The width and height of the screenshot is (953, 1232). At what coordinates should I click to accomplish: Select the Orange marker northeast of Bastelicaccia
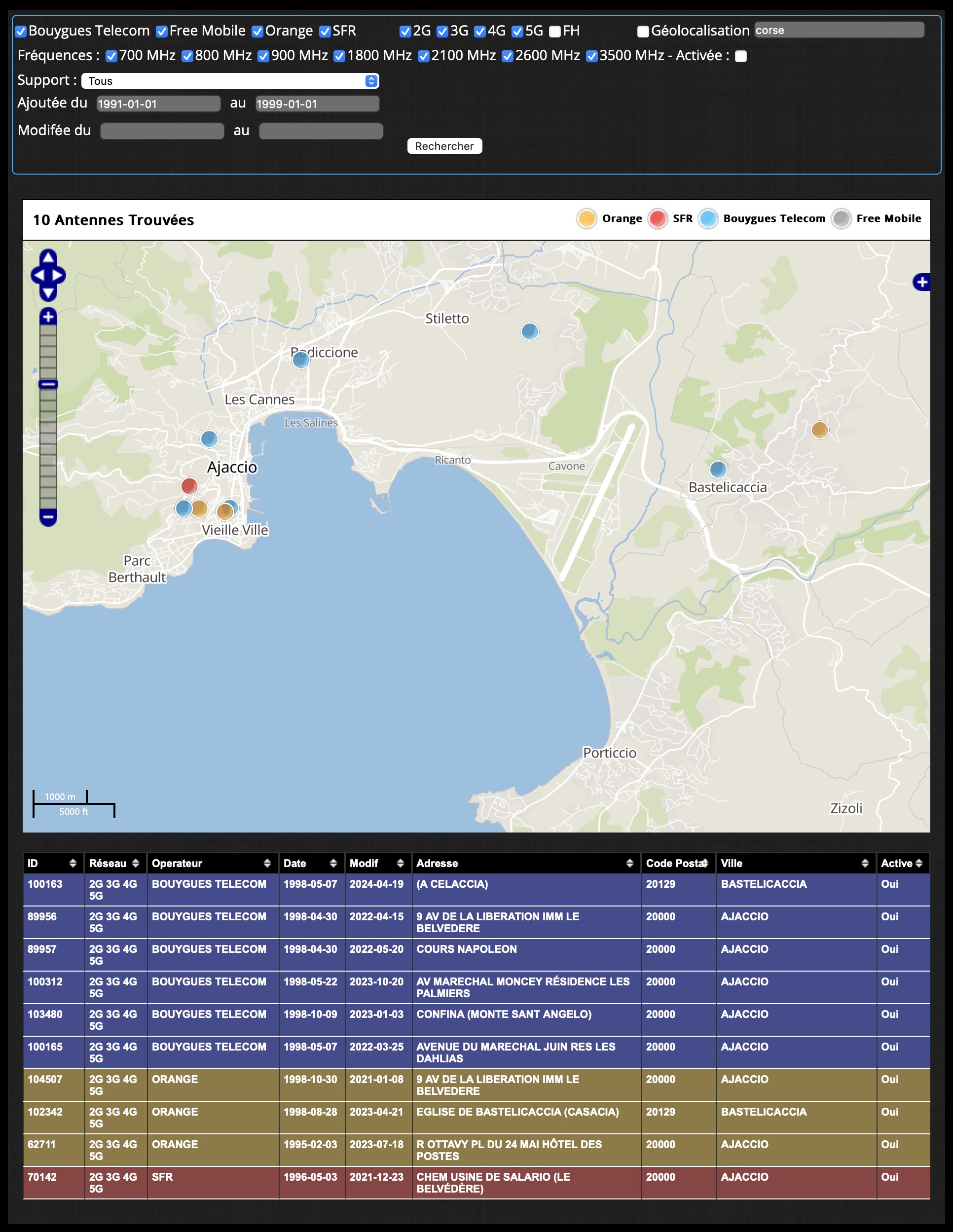(819, 430)
